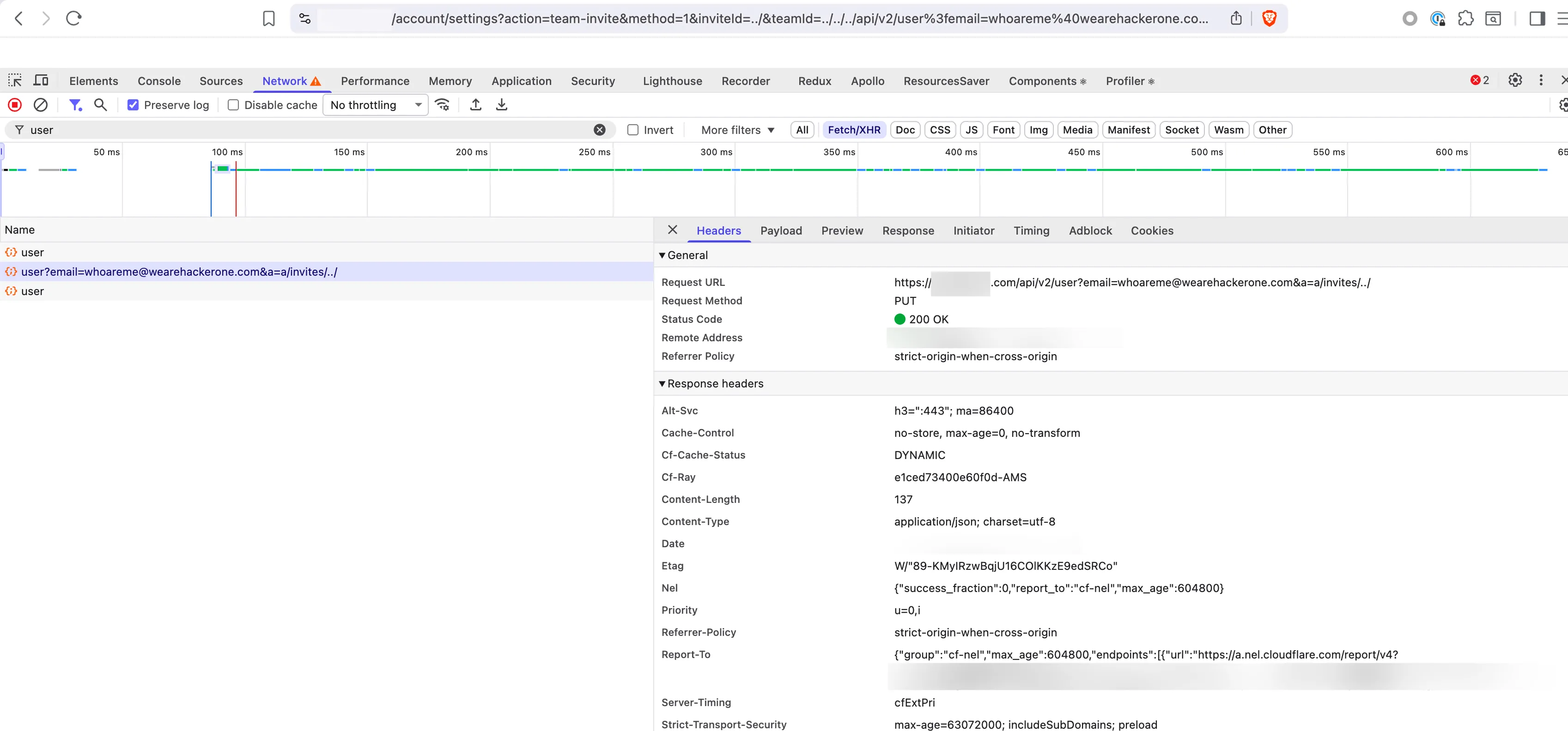Image resolution: width=1568 pixels, height=731 pixels.
Task: Uncheck the Preserve log checkbox
Action: pyautogui.click(x=133, y=105)
